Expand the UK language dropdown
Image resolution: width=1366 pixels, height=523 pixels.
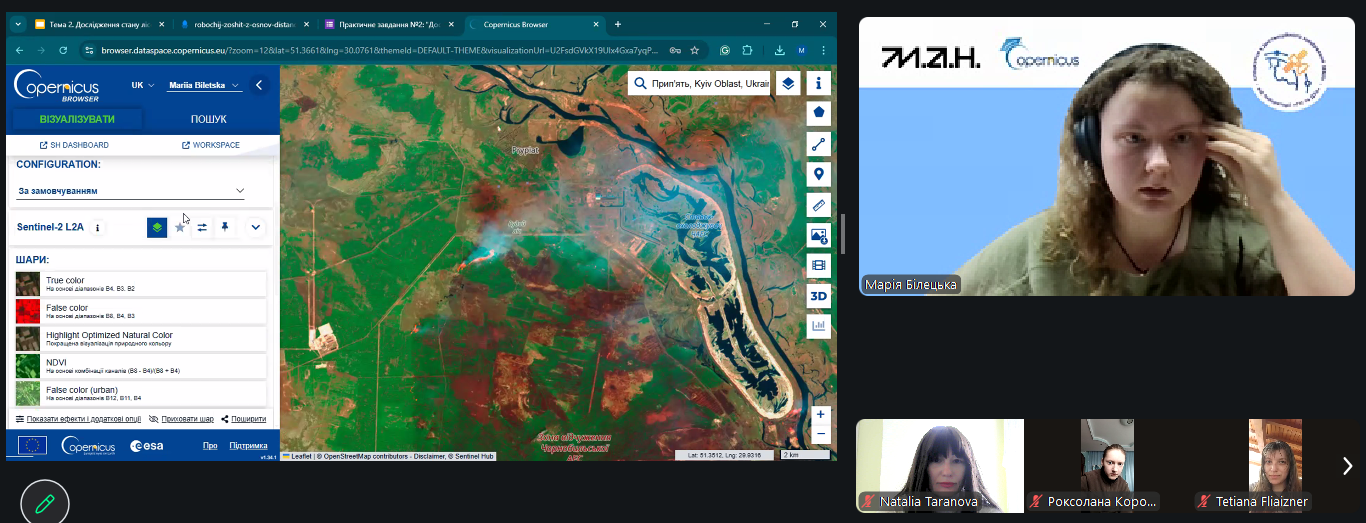pyautogui.click(x=143, y=85)
